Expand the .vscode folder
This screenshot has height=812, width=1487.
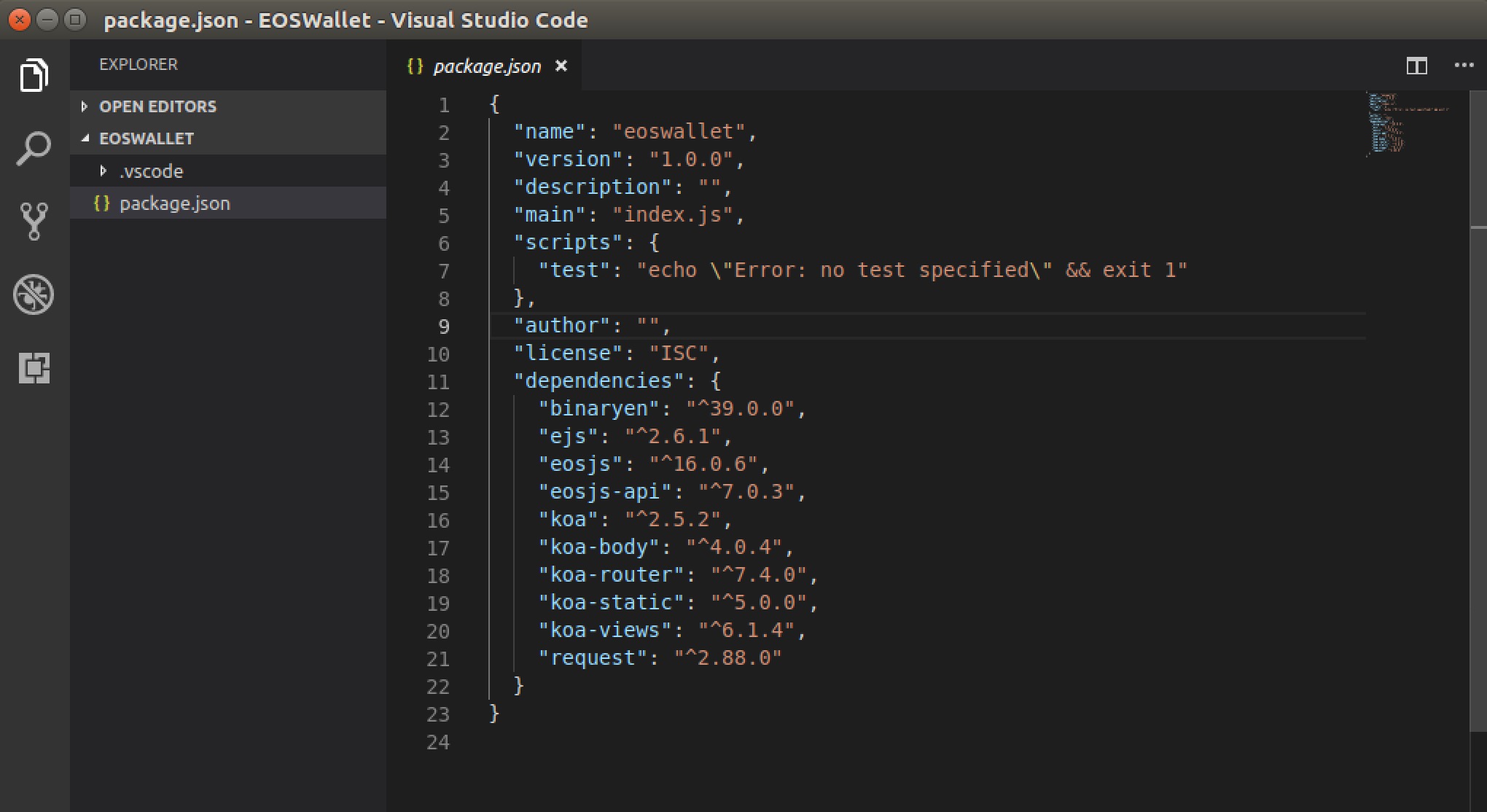pos(228,171)
